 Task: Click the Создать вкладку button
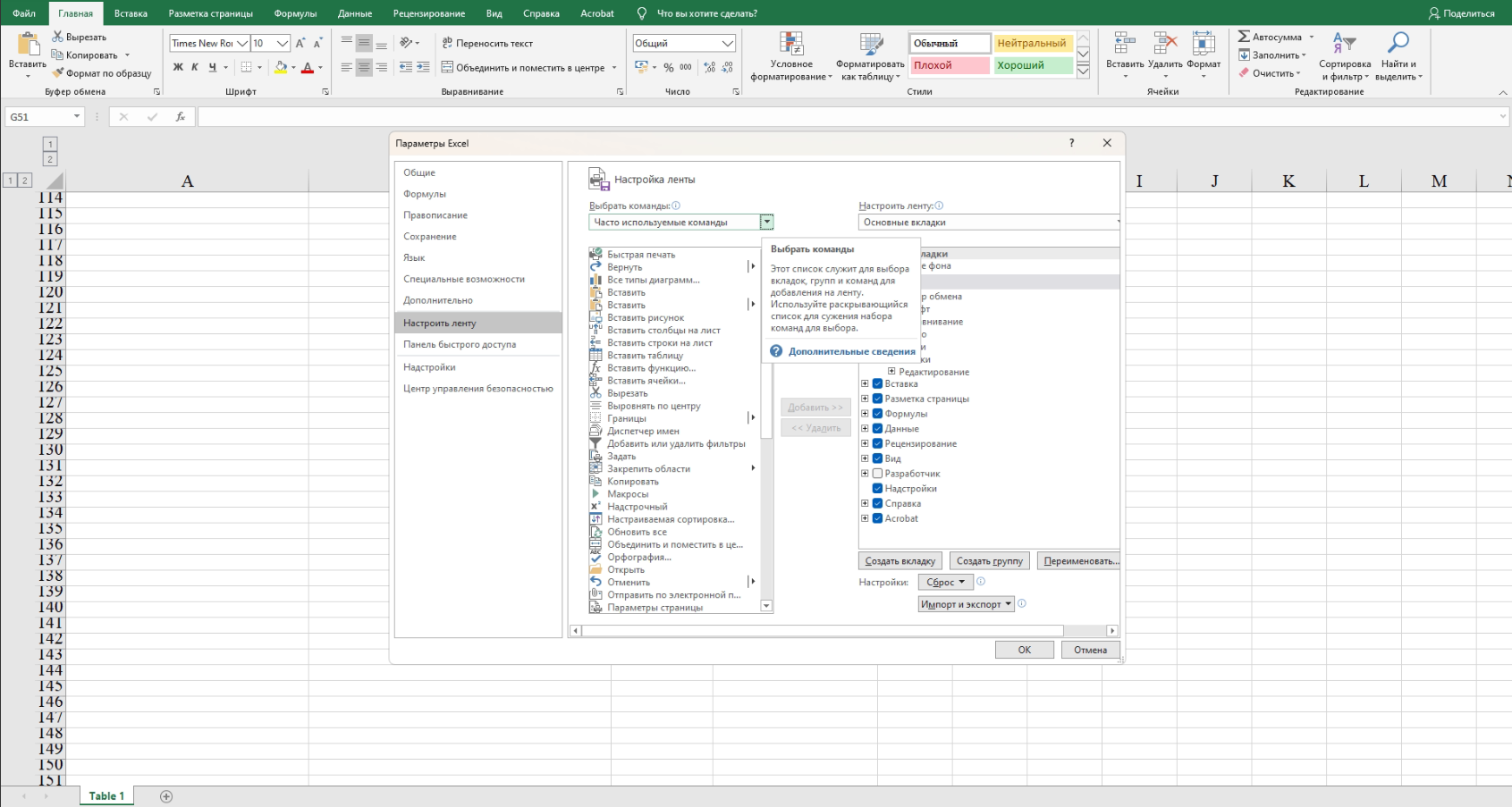900,561
